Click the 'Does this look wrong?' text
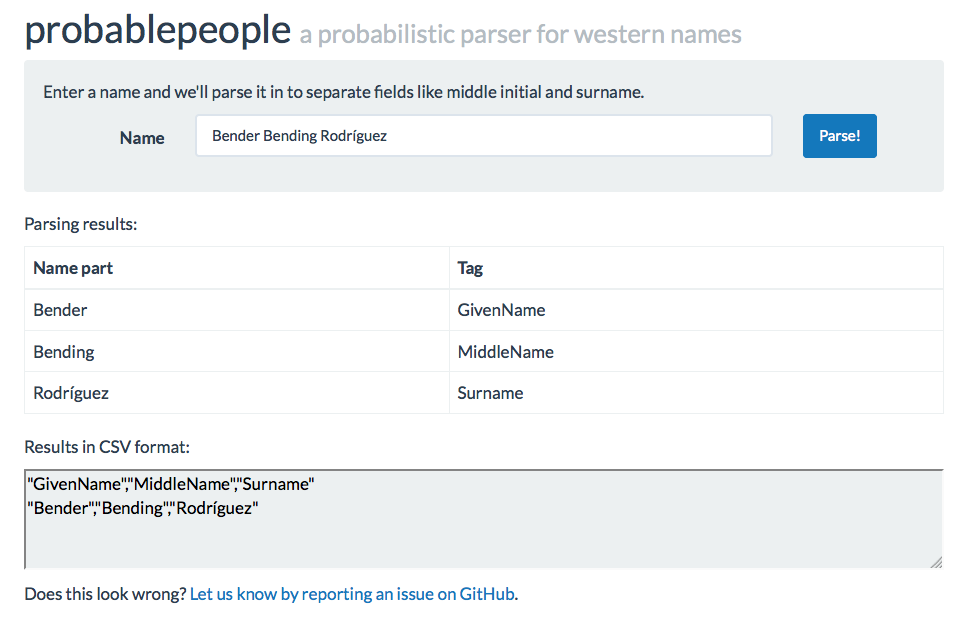 105,594
